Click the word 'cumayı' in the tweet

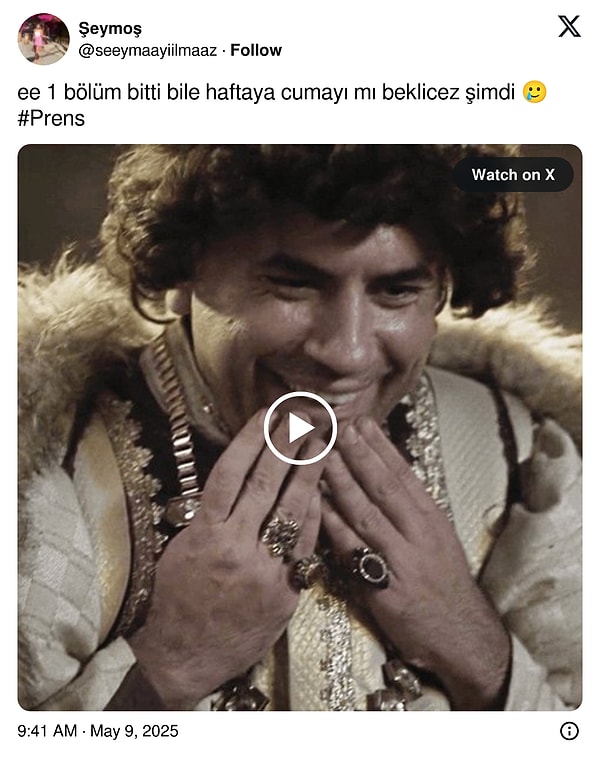click(314, 92)
